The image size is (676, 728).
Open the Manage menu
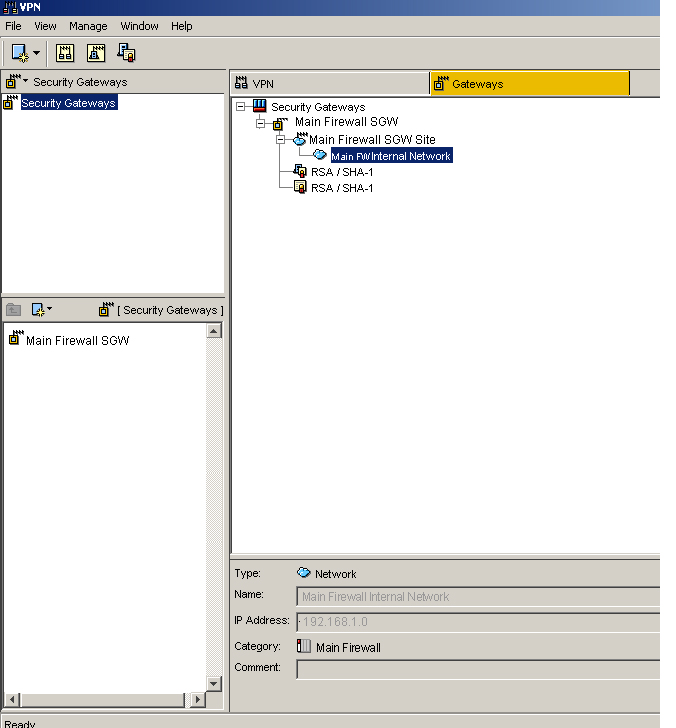[88, 26]
